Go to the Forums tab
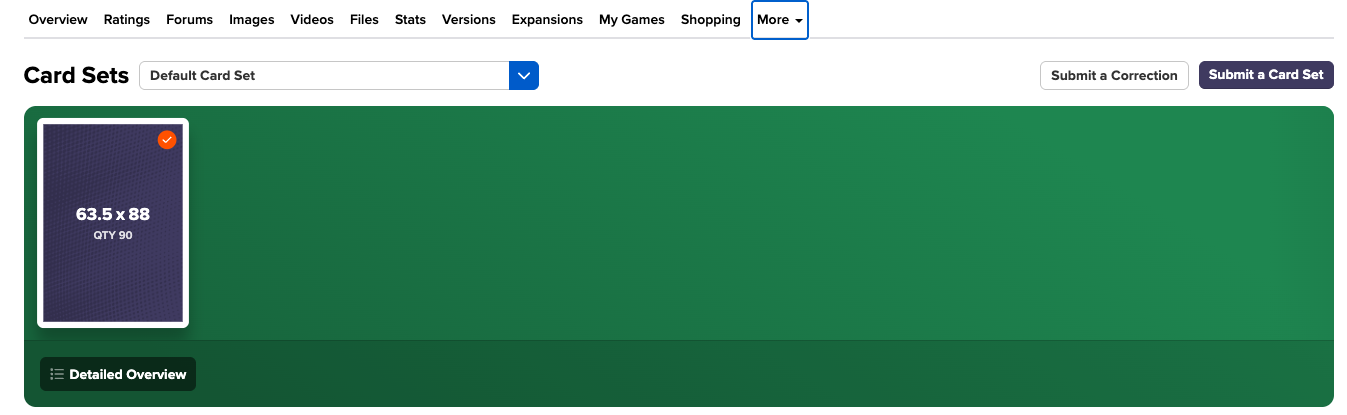Image resolution: width=1347 pixels, height=415 pixels. pos(189,19)
